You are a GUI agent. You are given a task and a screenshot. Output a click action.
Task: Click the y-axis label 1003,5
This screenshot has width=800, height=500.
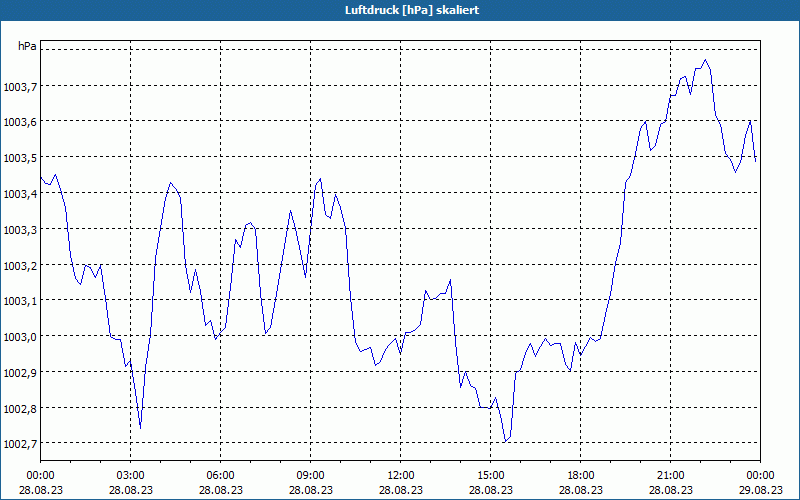tap(20, 158)
